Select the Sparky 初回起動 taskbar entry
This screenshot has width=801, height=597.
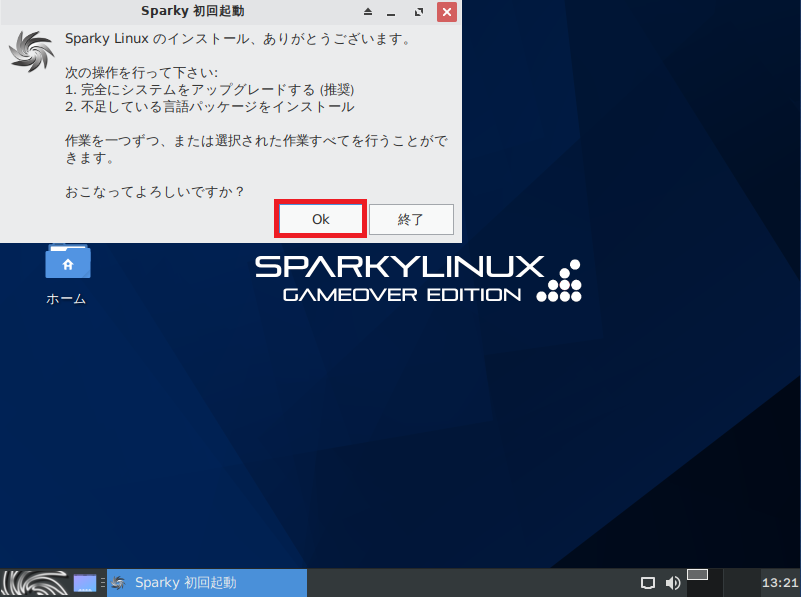click(207, 583)
